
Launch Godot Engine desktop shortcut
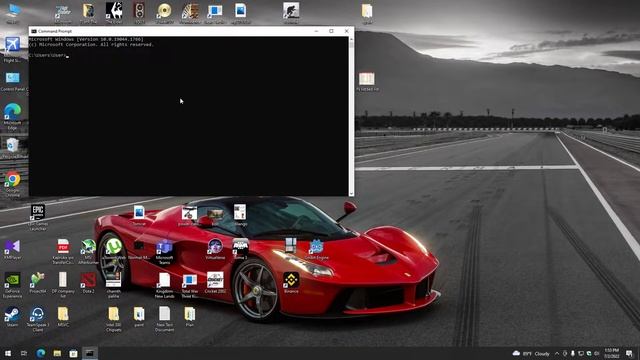316,249
